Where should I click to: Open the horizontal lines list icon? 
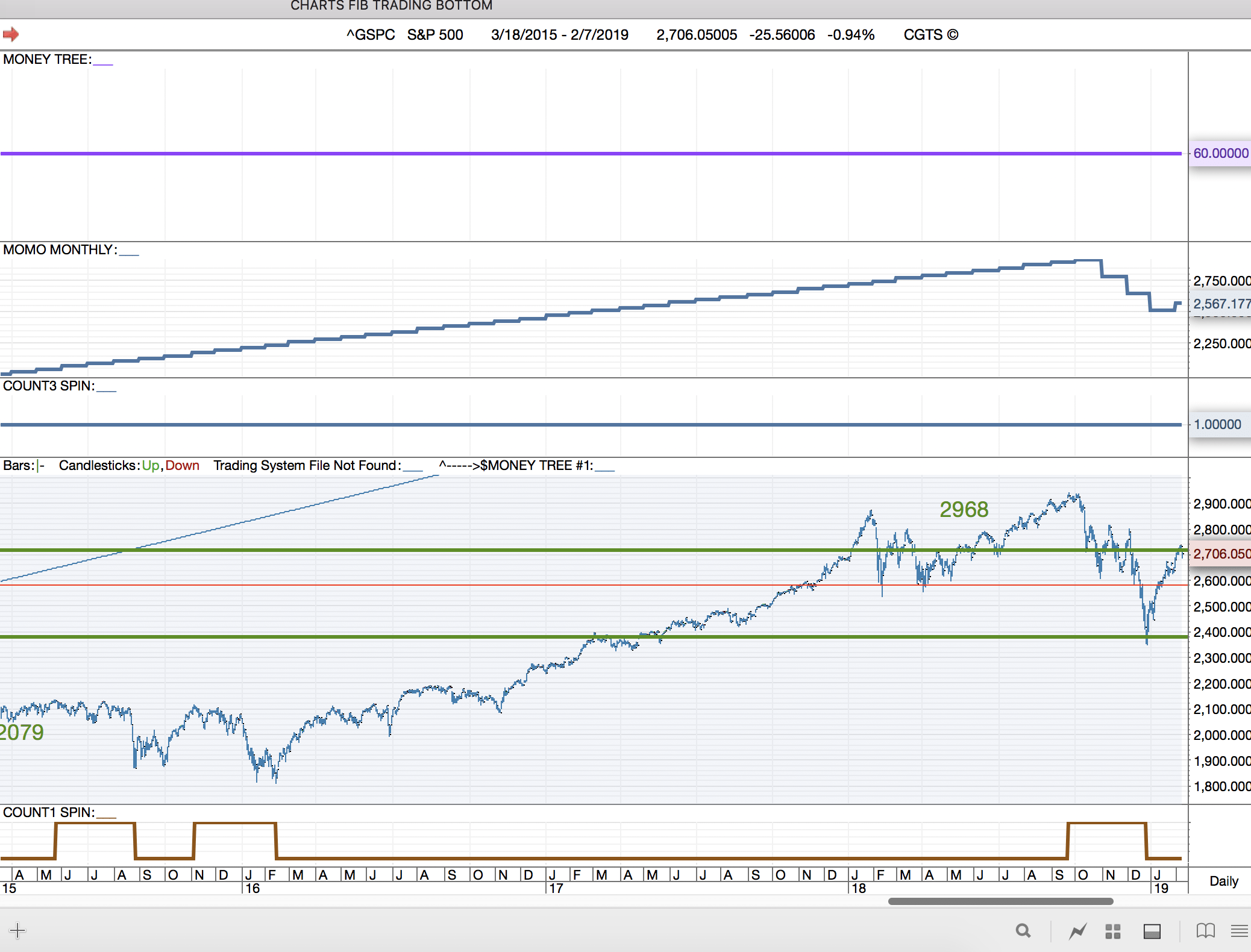[1239, 931]
